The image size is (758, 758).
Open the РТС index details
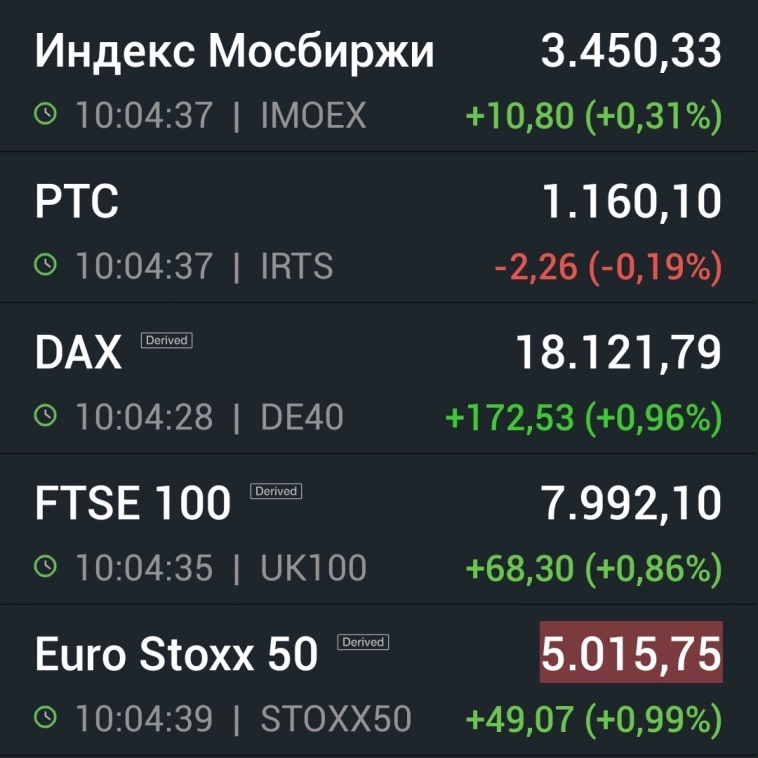[76, 202]
